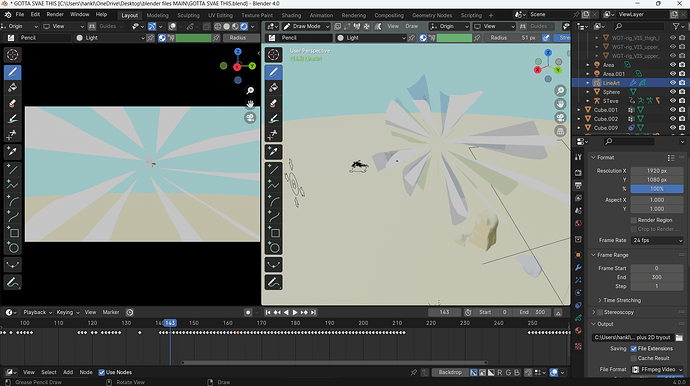Open the outliner filter dropdown
Image resolution: width=690 pixels, height=386 pixels.
[x=678, y=26]
